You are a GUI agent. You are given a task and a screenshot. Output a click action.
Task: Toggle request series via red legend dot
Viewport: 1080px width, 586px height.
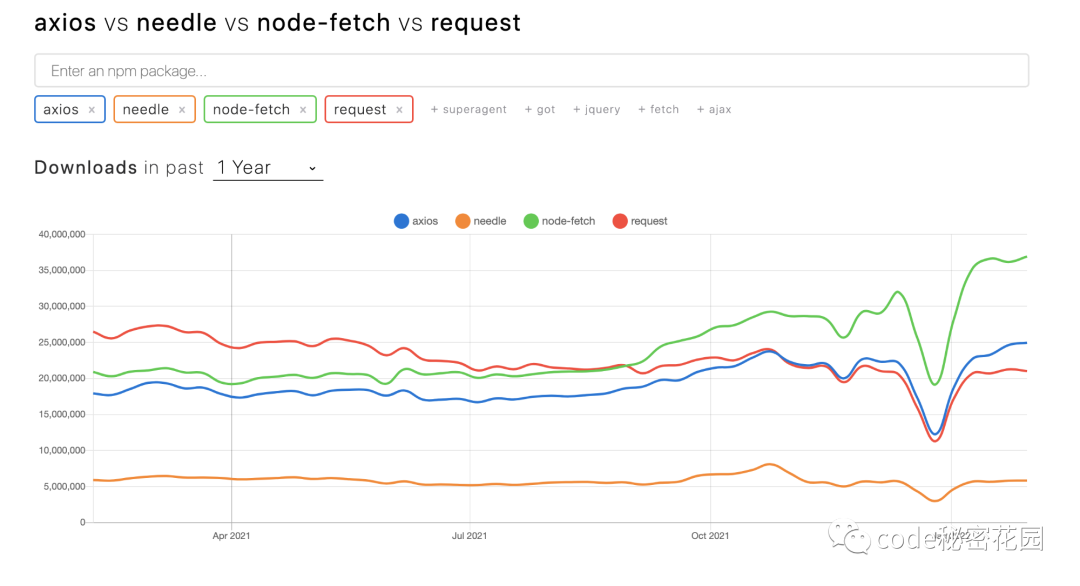click(x=619, y=221)
